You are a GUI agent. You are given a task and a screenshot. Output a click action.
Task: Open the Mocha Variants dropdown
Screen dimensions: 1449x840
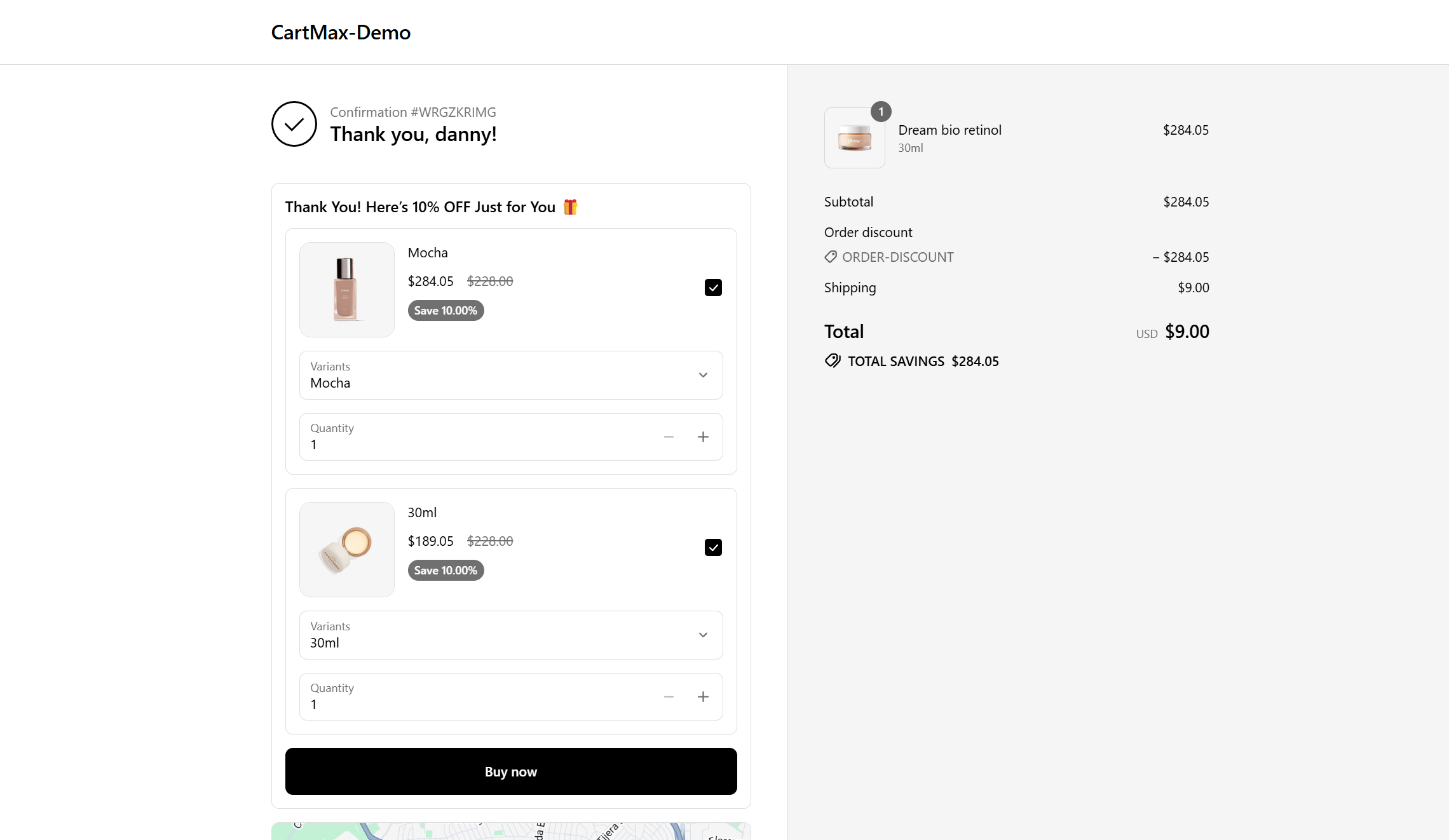tap(511, 376)
